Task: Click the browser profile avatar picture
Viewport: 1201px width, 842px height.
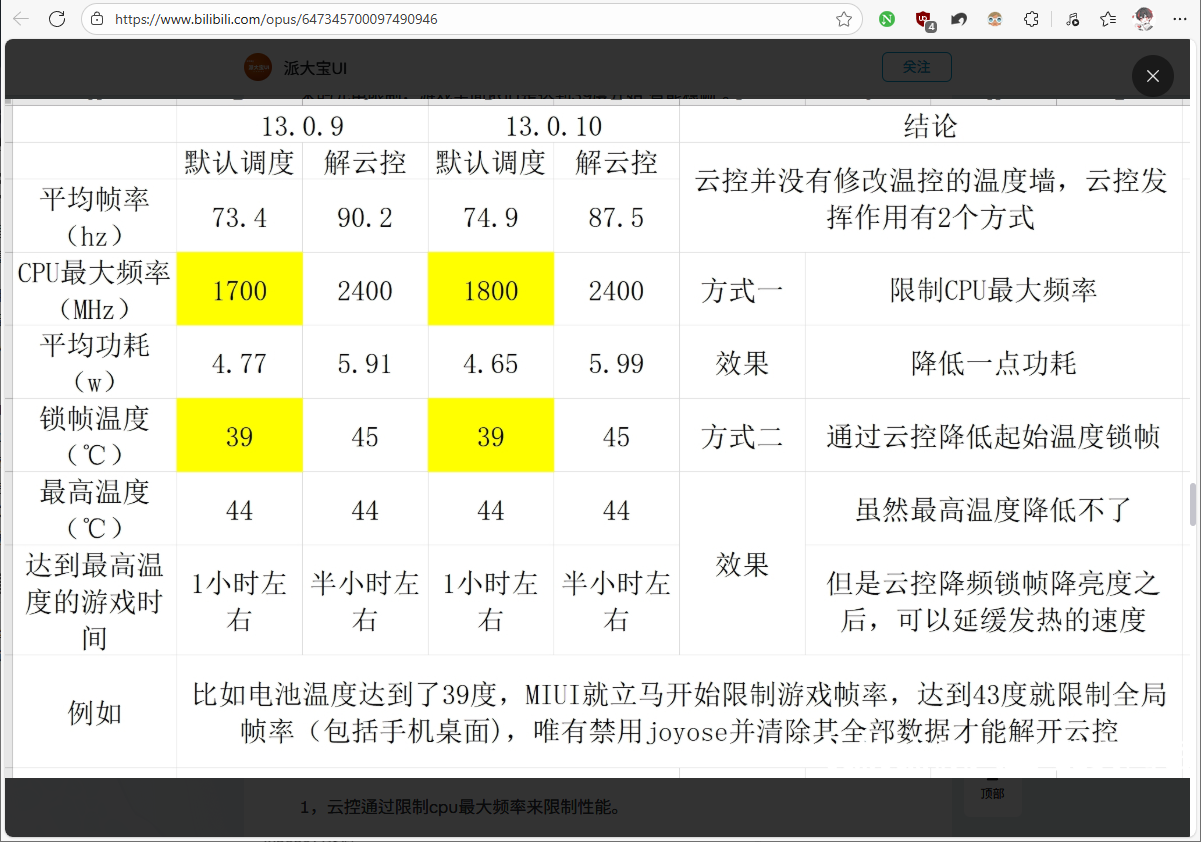Action: tap(1143, 19)
